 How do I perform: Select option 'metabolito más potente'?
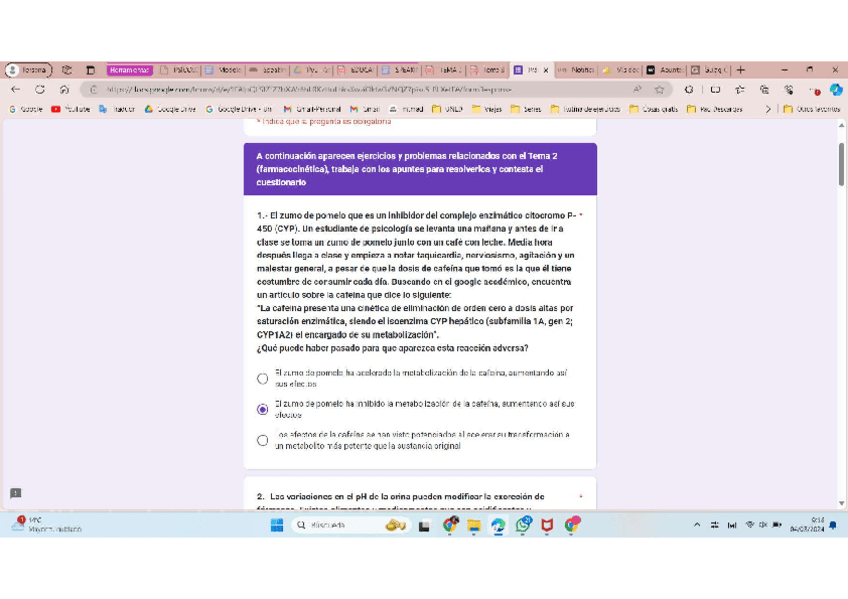(262, 440)
